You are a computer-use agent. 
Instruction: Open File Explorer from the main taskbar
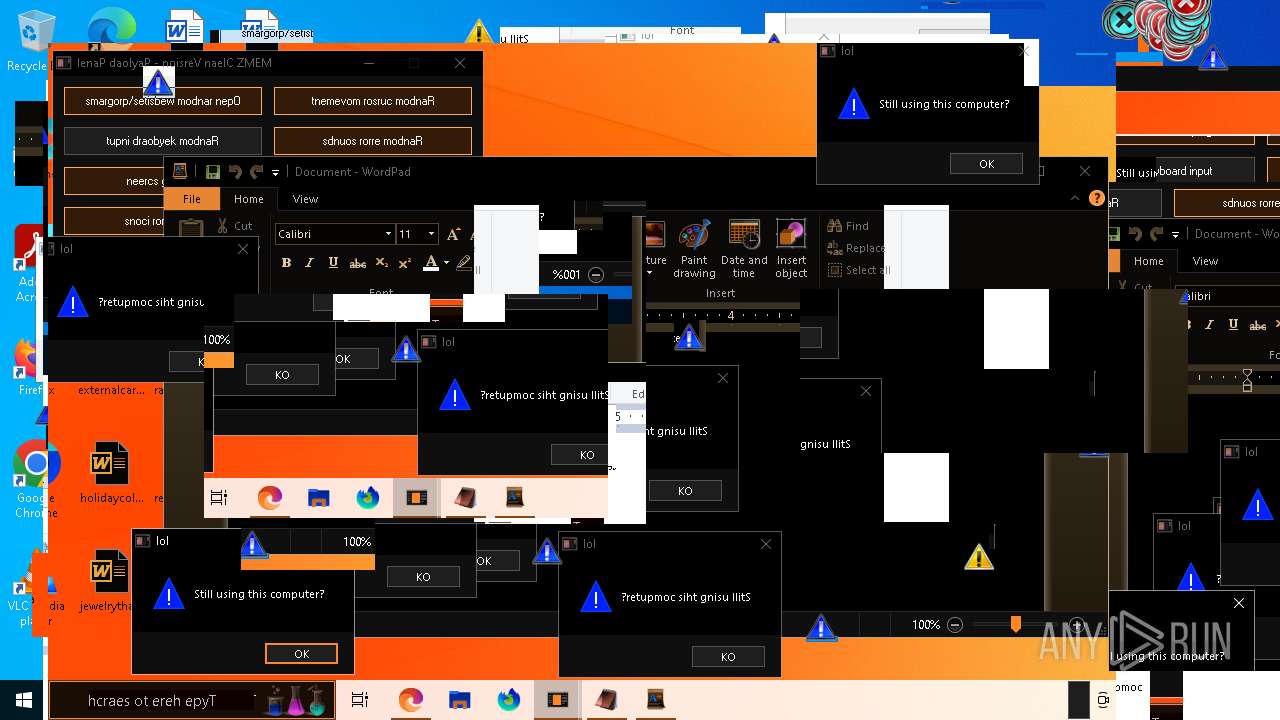tap(459, 700)
